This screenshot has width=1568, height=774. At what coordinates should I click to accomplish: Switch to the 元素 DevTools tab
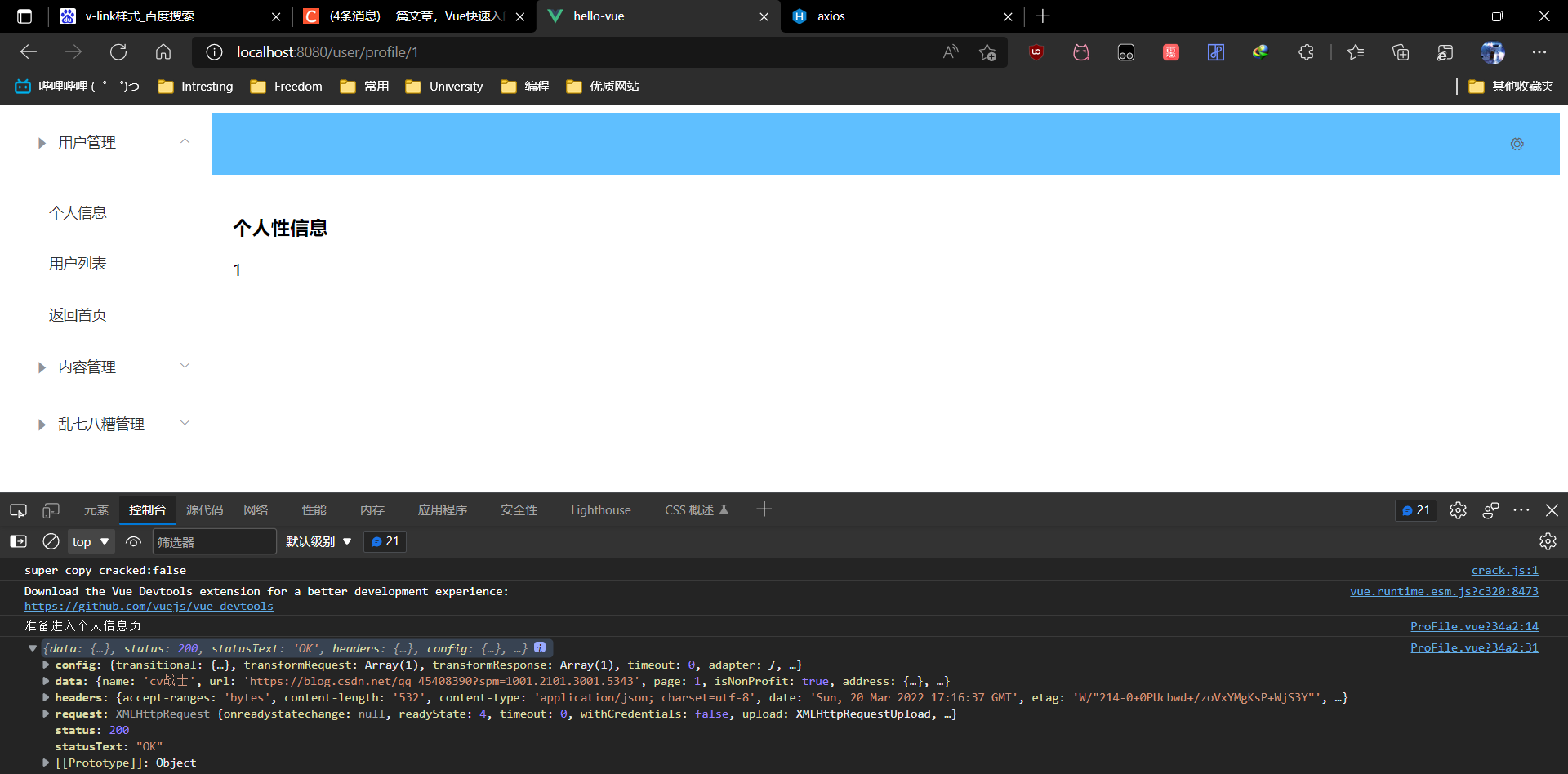[x=96, y=510]
